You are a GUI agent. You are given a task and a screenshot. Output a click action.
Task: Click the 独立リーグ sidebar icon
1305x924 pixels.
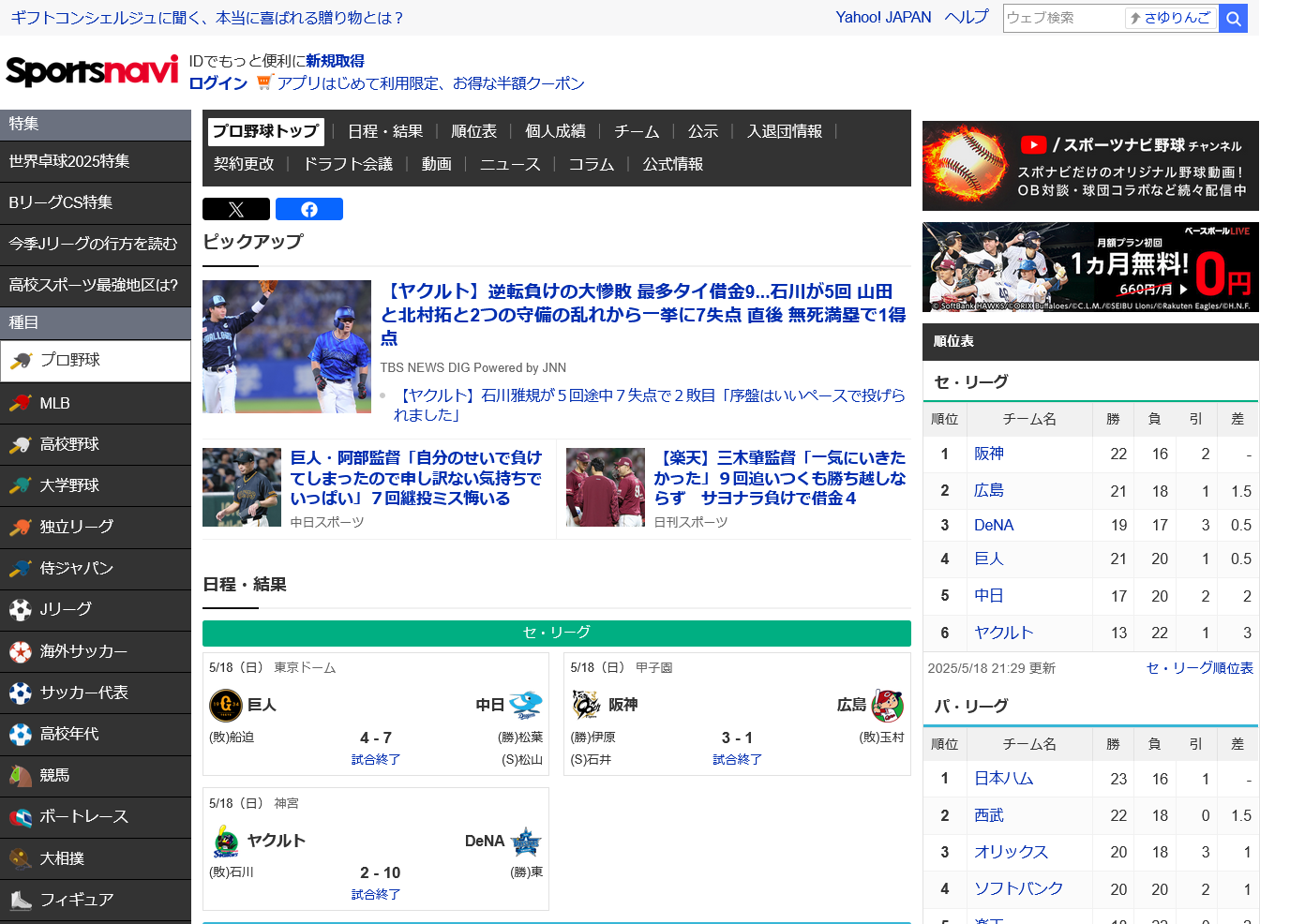click(21, 527)
